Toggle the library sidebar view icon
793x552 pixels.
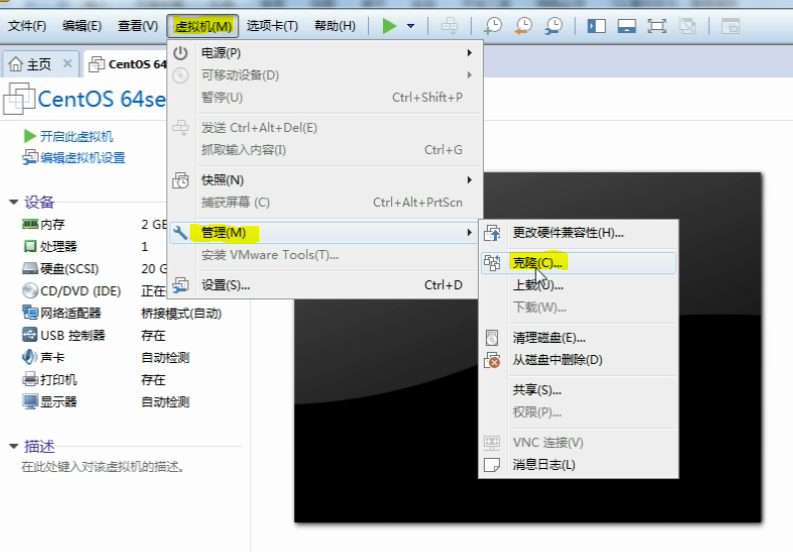596,26
